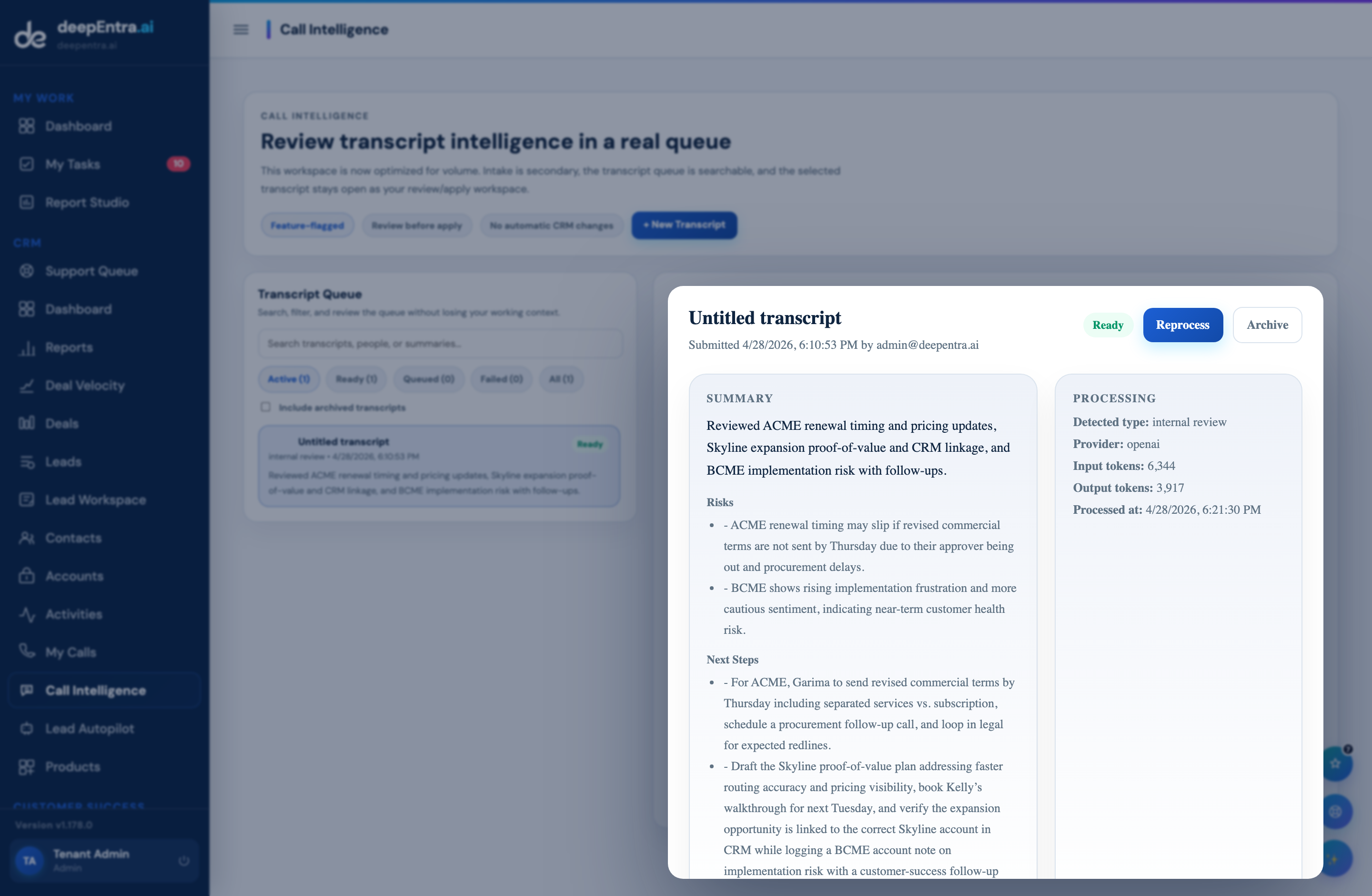1372x896 pixels.
Task: Open Accounts icon in sidebar
Action: 27,576
